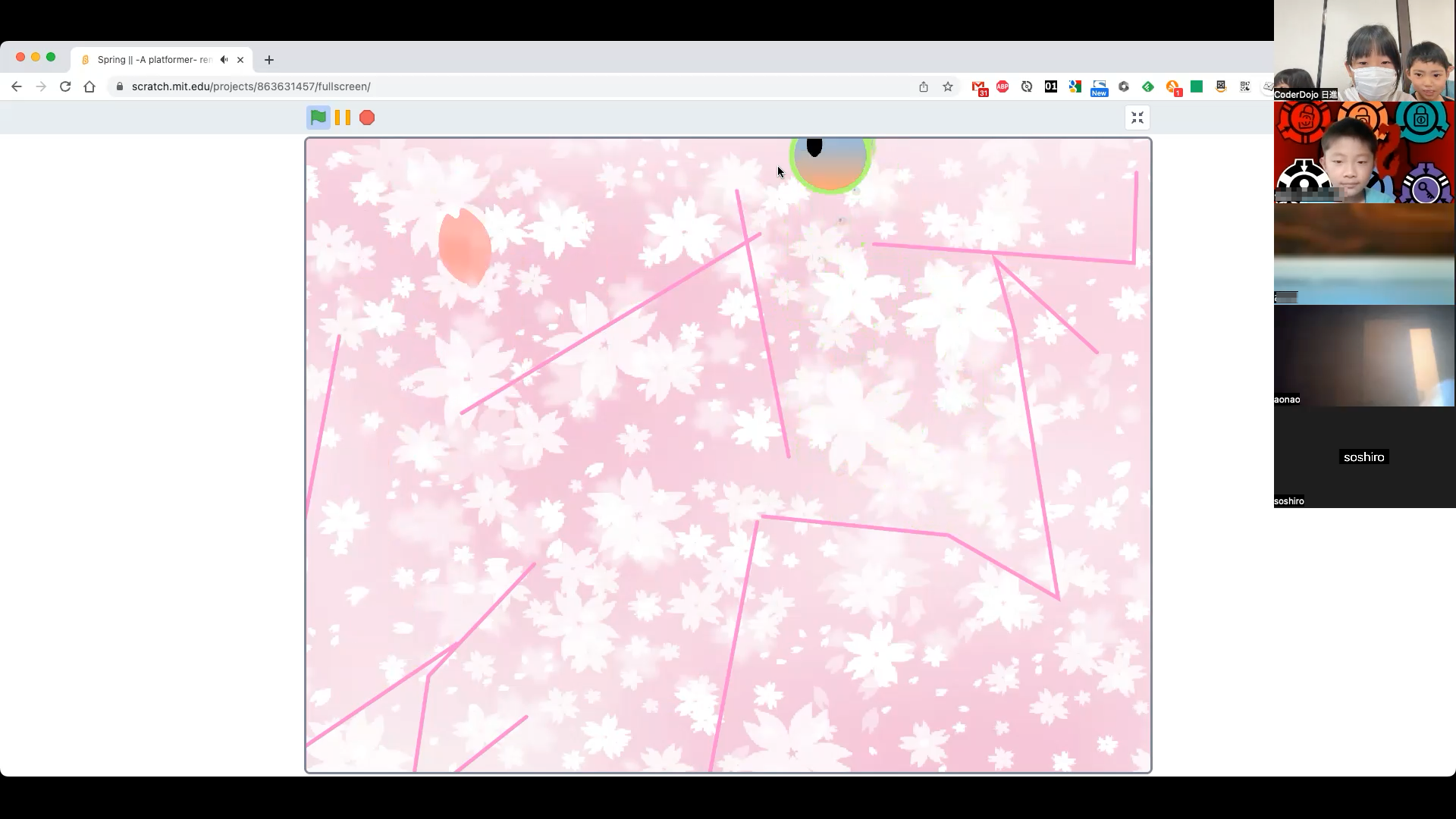This screenshot has width=1456, height=819.
Task: Open the black 01 extension
Action: tap(1051, 86)
